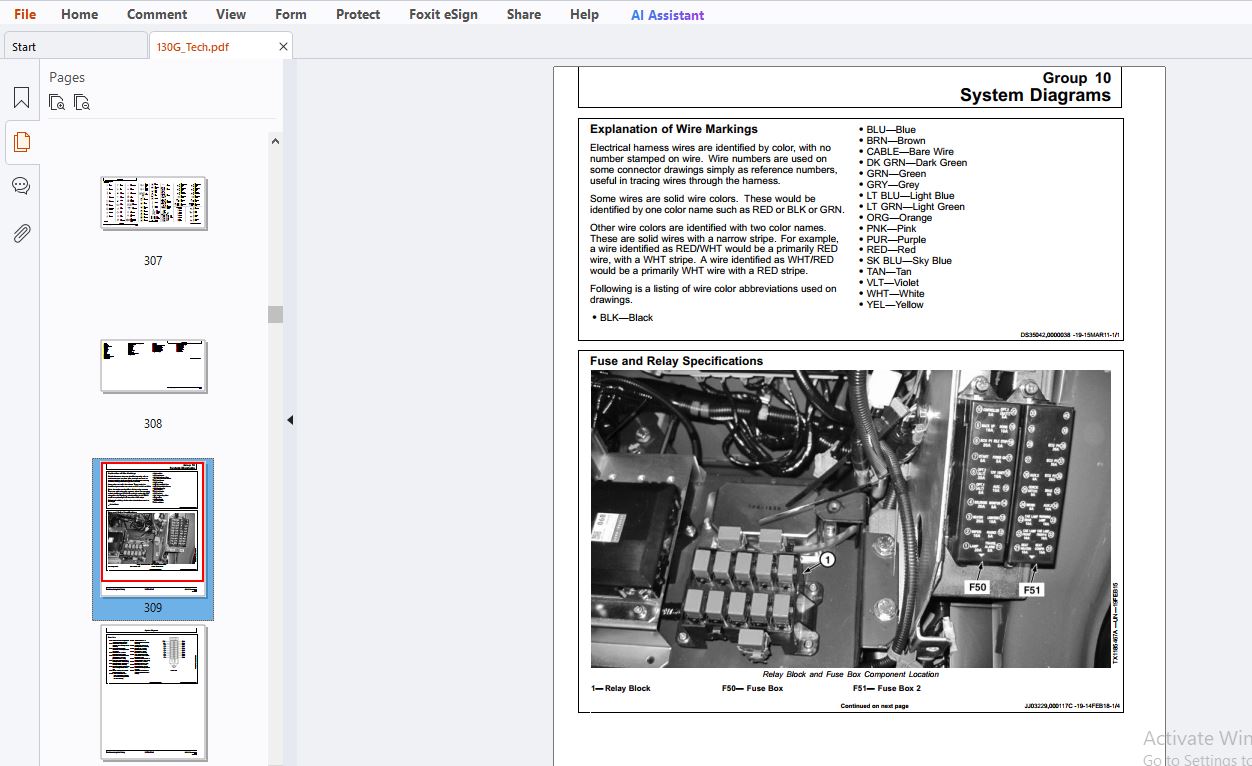Click the page number 308 label
The image size is (1252, 766).
click(153, 423)
